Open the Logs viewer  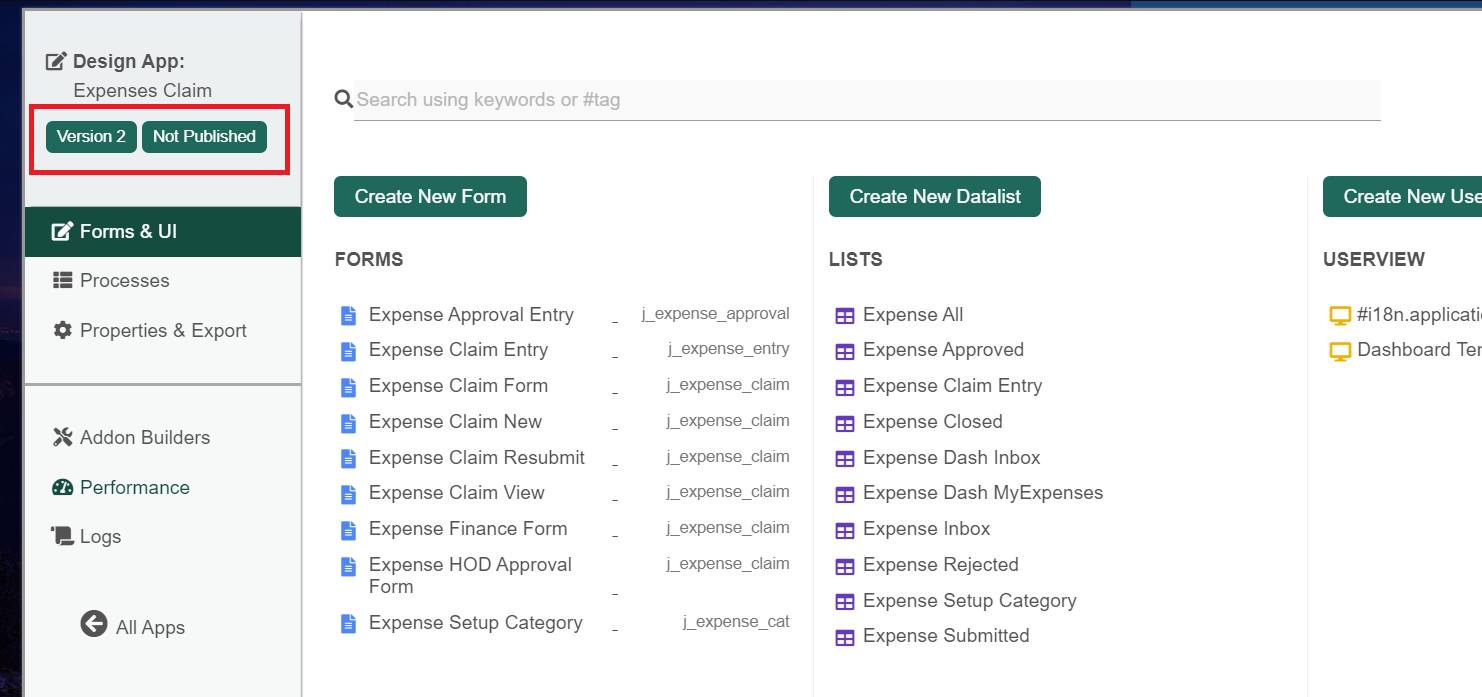(x=100, y=537)
